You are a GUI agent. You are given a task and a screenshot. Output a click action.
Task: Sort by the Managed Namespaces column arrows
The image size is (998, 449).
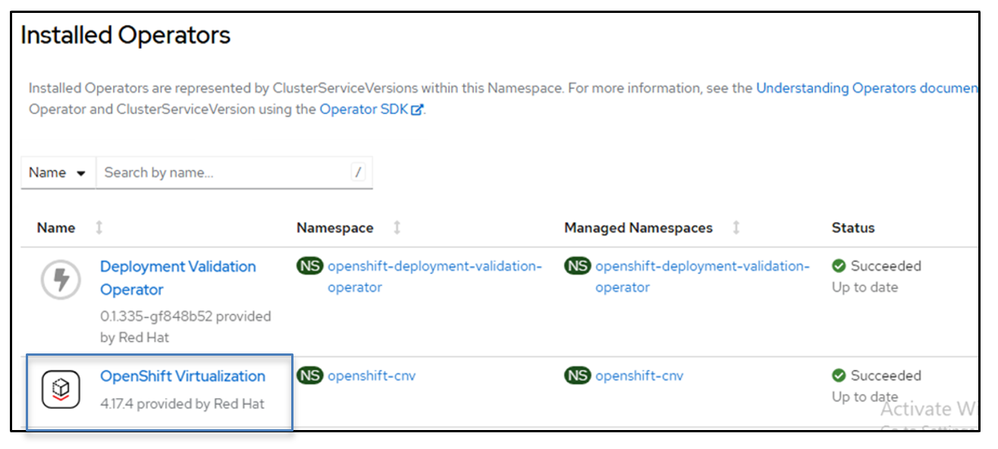pos(736,228)
